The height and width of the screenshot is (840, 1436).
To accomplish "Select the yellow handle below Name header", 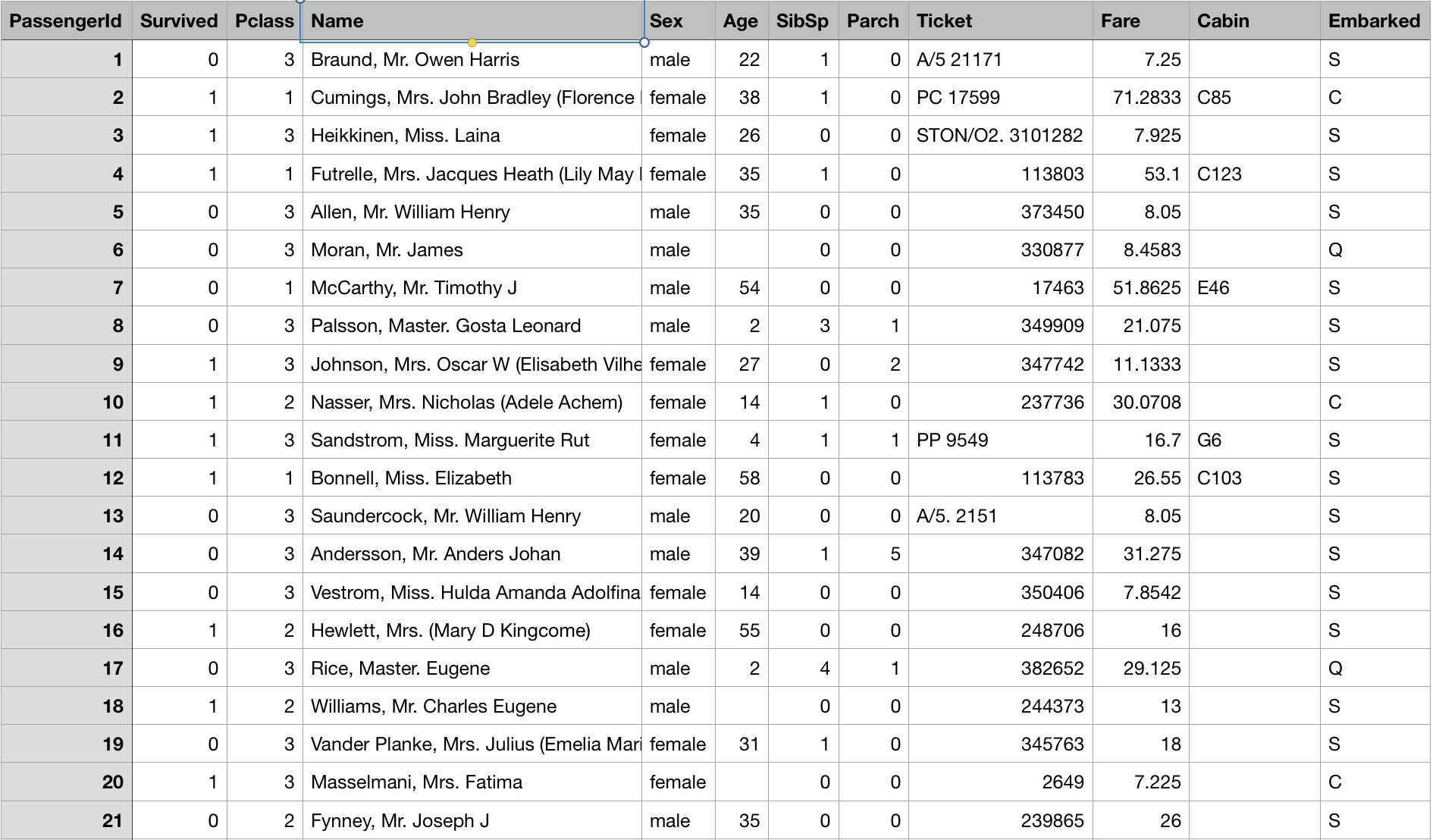I will coord(472,42).
